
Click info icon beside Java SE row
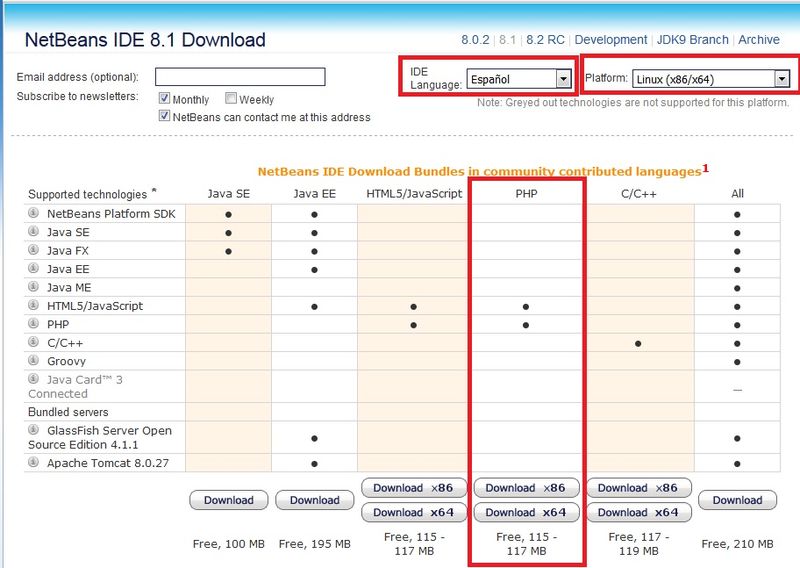click(x=33, y=231)
